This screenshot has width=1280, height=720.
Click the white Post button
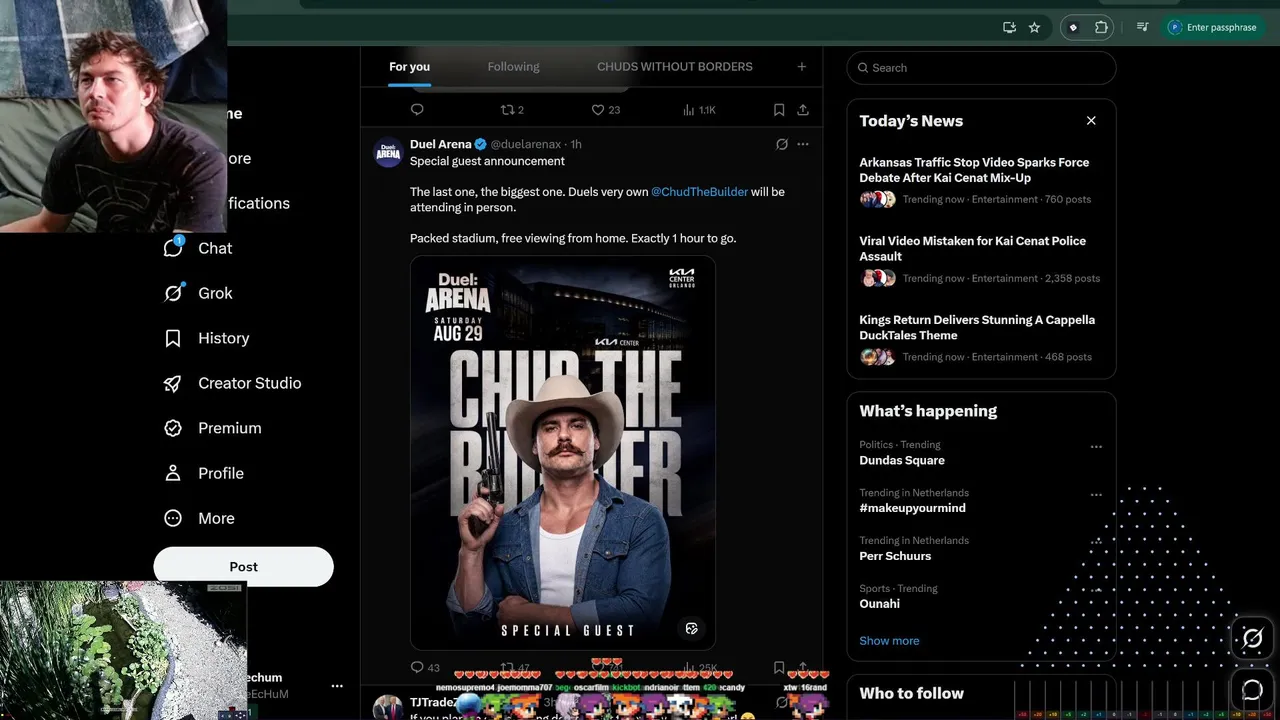click(243, 566)
